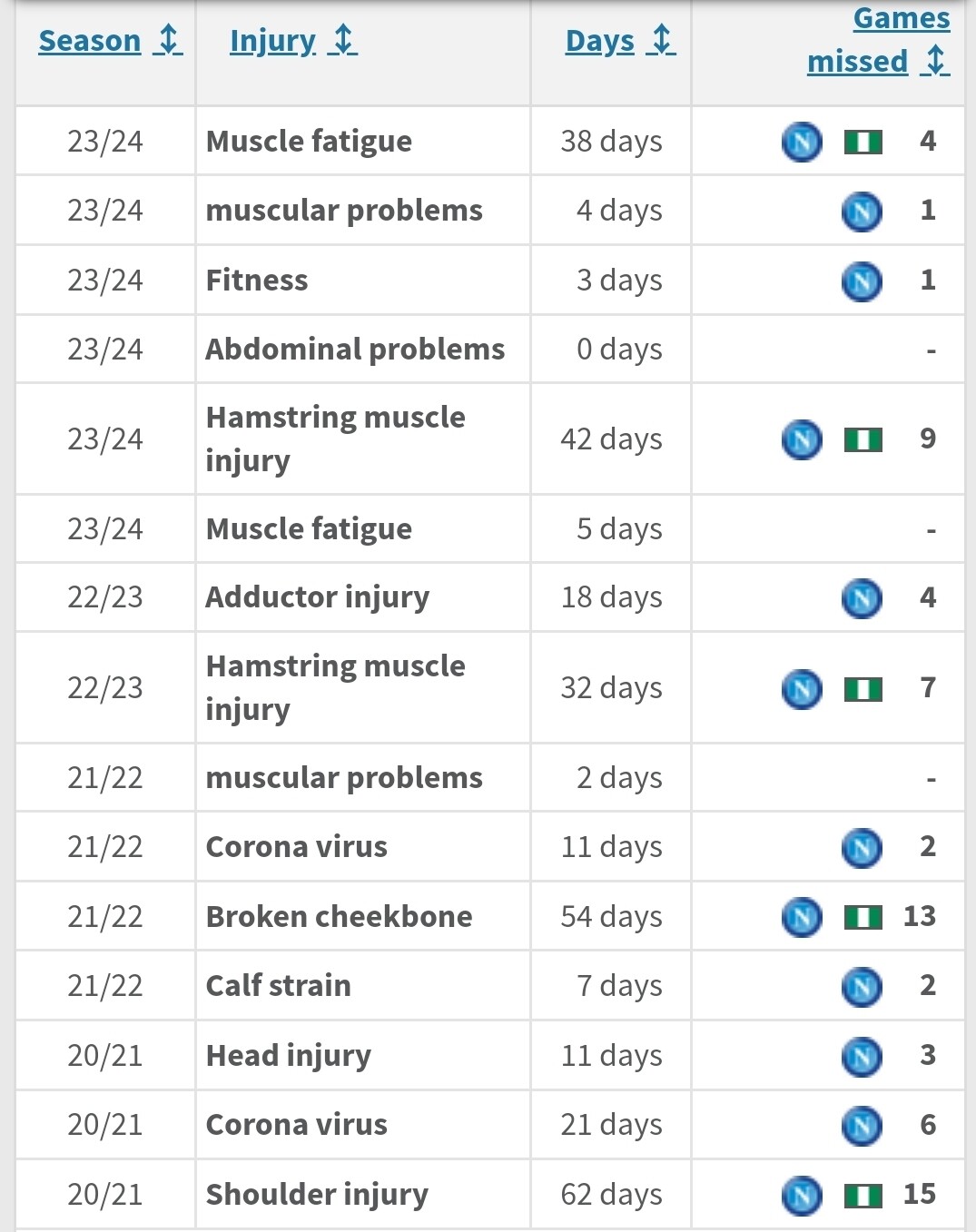Click Nigeria flag in 42 days Hamstring row
Screen dimensions: 976x1232
[x=863, y=440]
